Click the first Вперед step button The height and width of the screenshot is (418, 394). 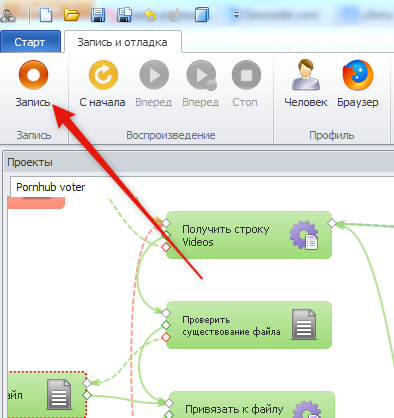pos(154,84)
